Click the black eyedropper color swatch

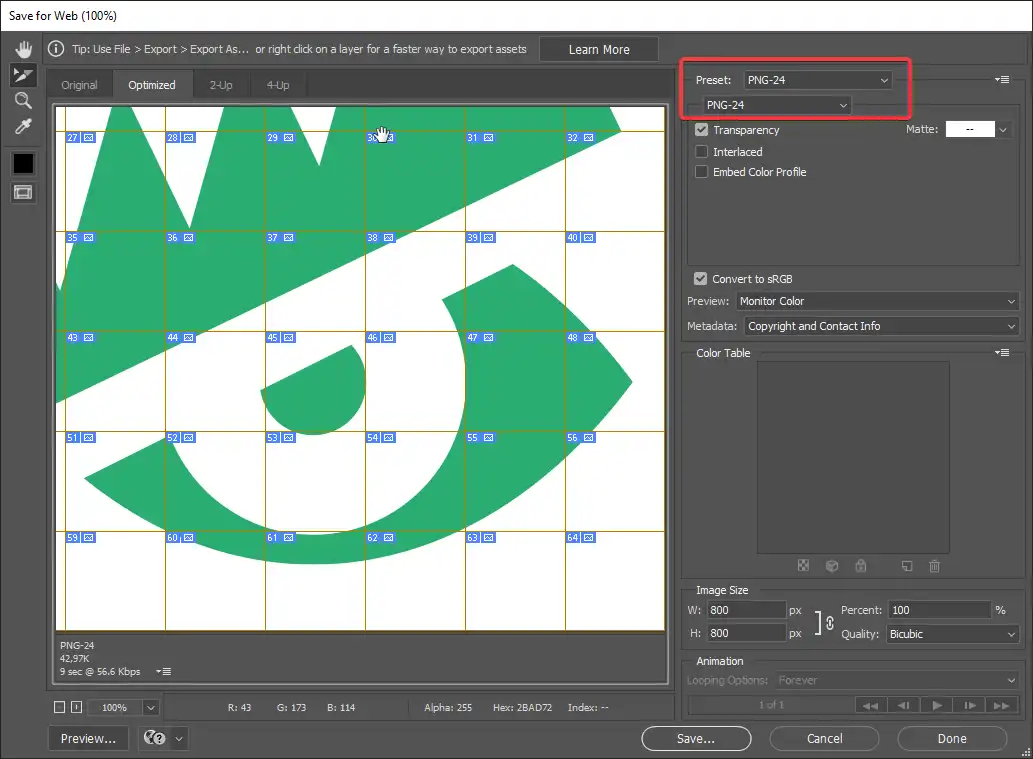23,163
